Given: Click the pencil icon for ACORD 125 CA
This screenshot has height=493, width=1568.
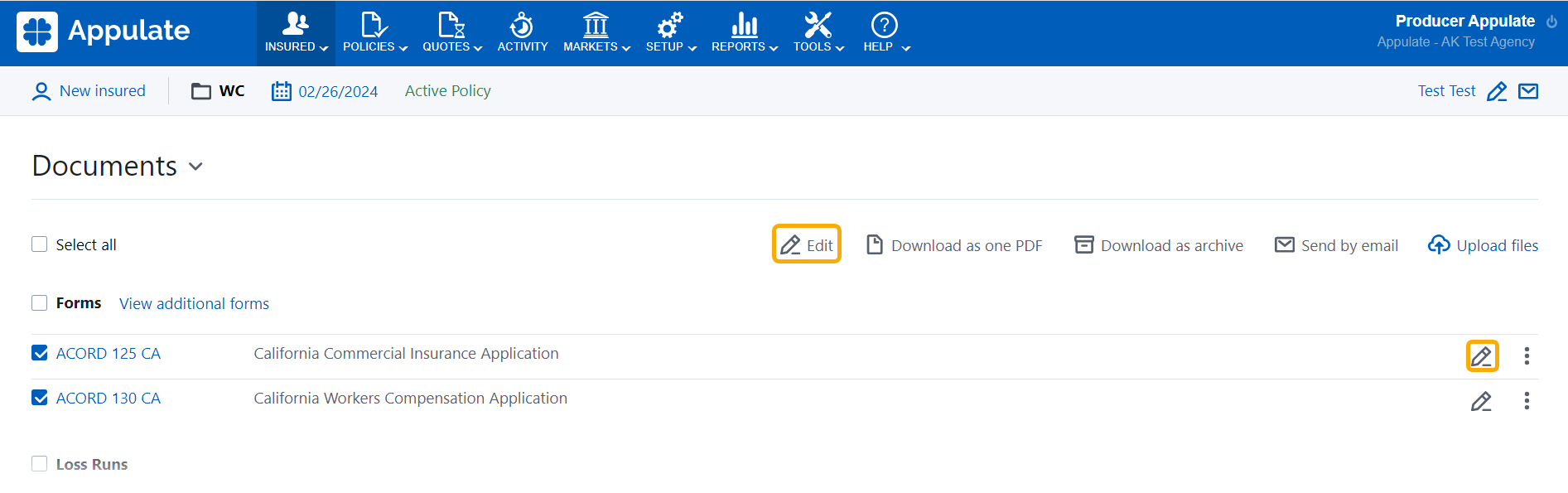Looking at the screenshot, I should coord(1481,356).
